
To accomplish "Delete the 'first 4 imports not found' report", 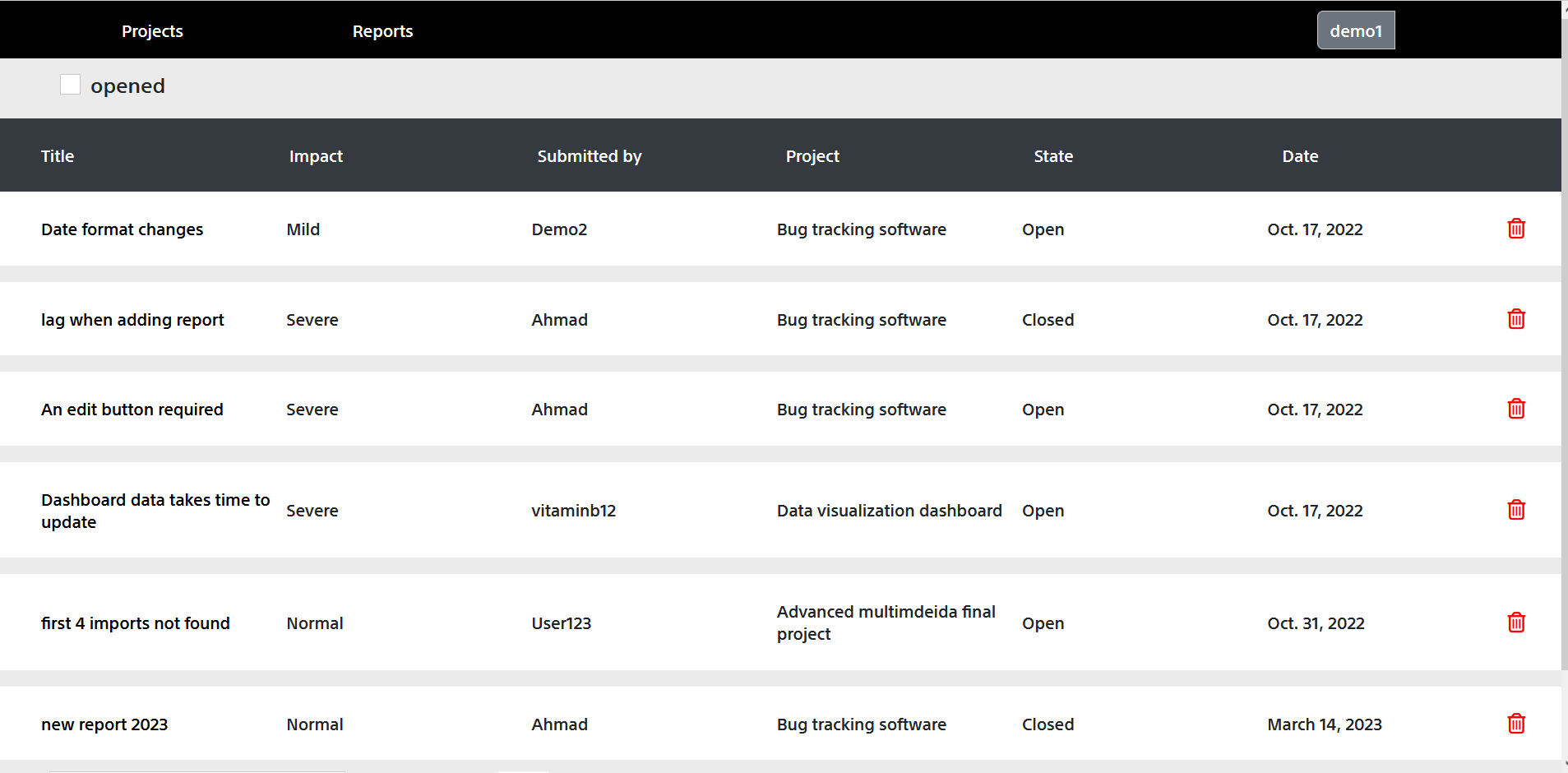I will (x=1516, y=623).
